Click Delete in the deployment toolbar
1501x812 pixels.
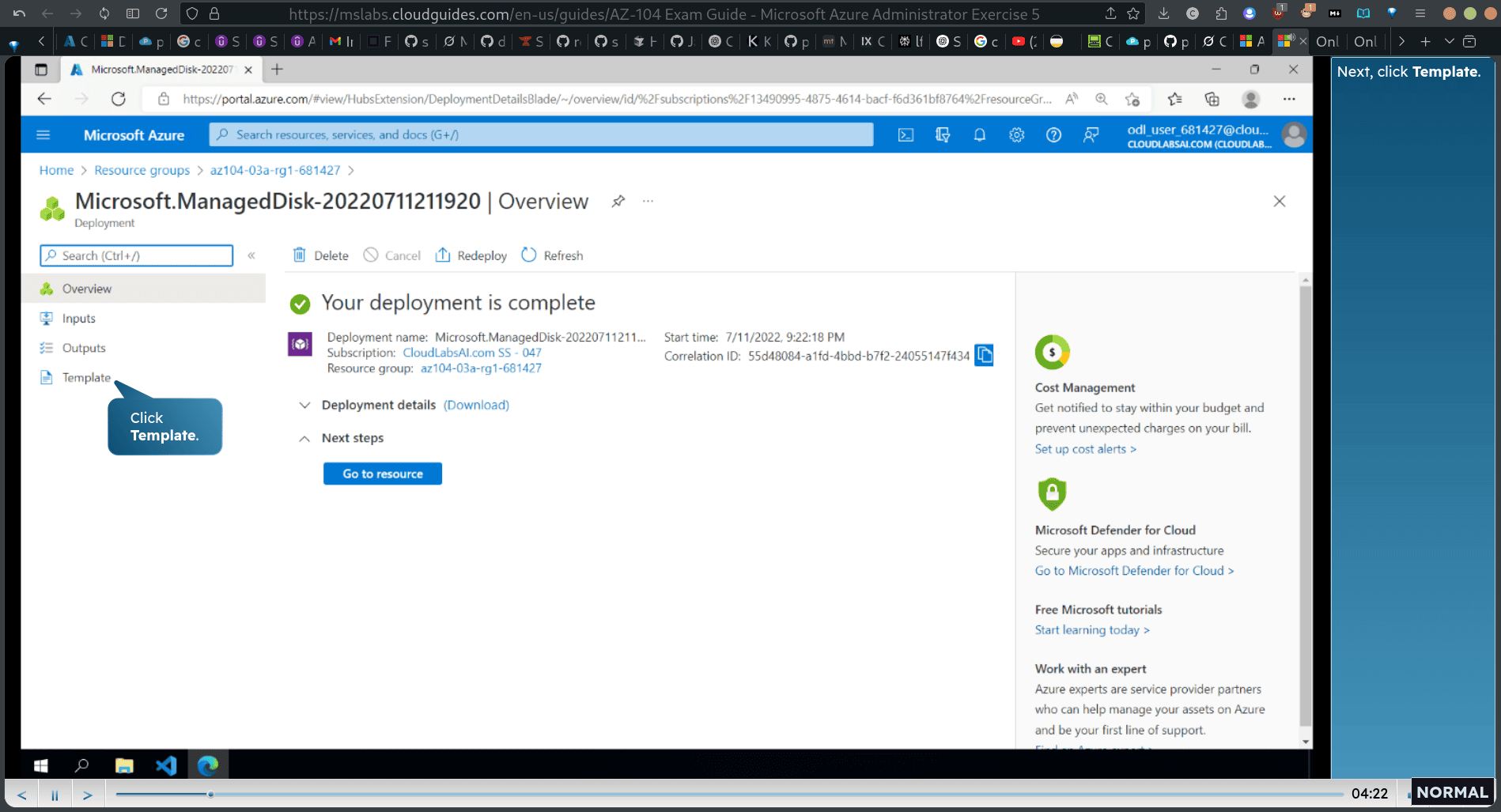320,255
